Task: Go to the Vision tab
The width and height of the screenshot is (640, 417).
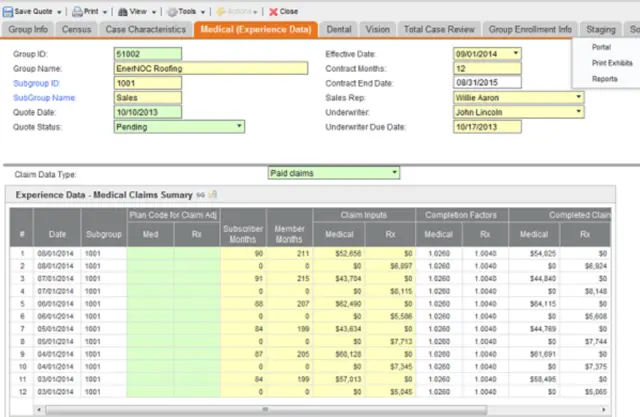Action: [378, 29]
